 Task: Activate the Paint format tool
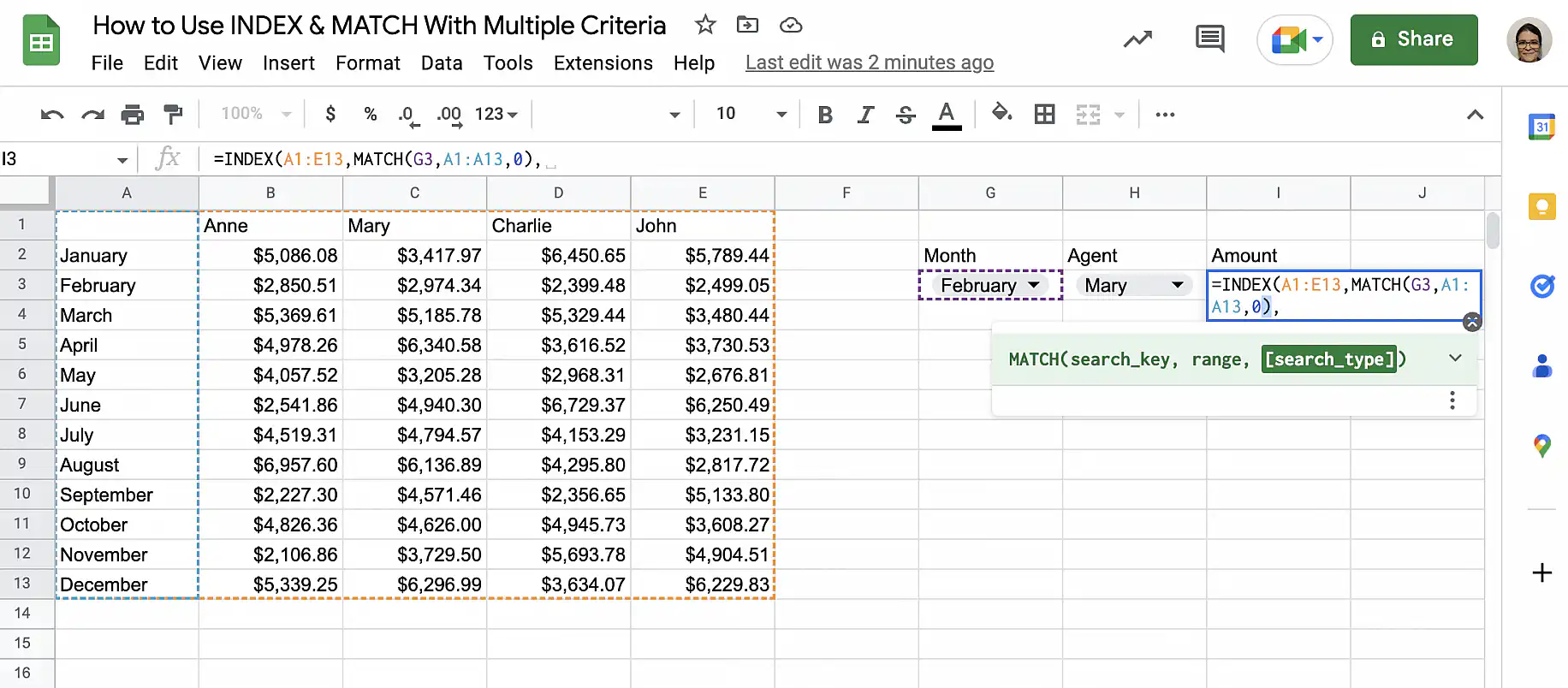pos(173,115)
